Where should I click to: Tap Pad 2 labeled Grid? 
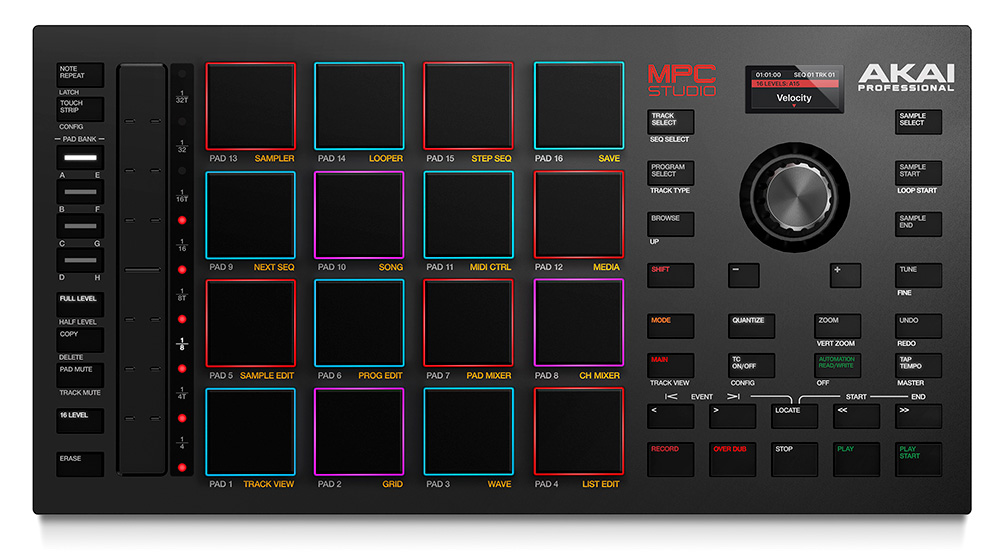[x=359, y=432]
